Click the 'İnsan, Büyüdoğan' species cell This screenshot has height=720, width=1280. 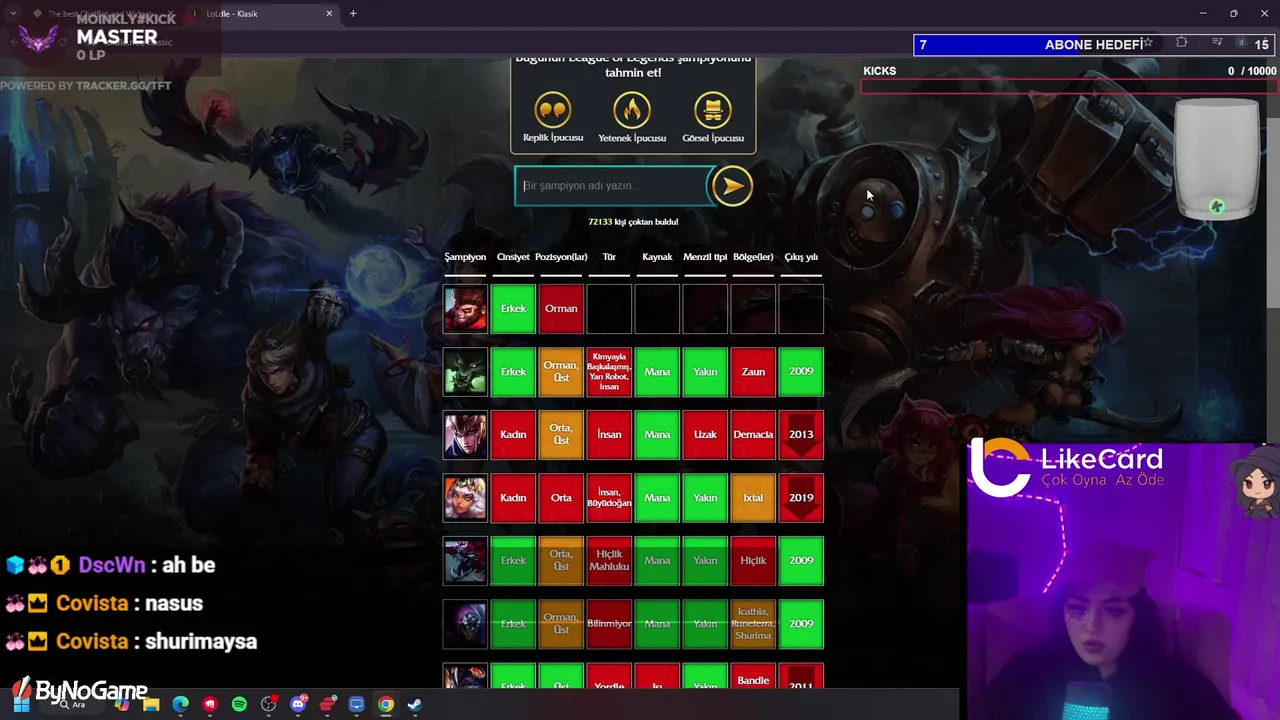click(x=609, y=498)
